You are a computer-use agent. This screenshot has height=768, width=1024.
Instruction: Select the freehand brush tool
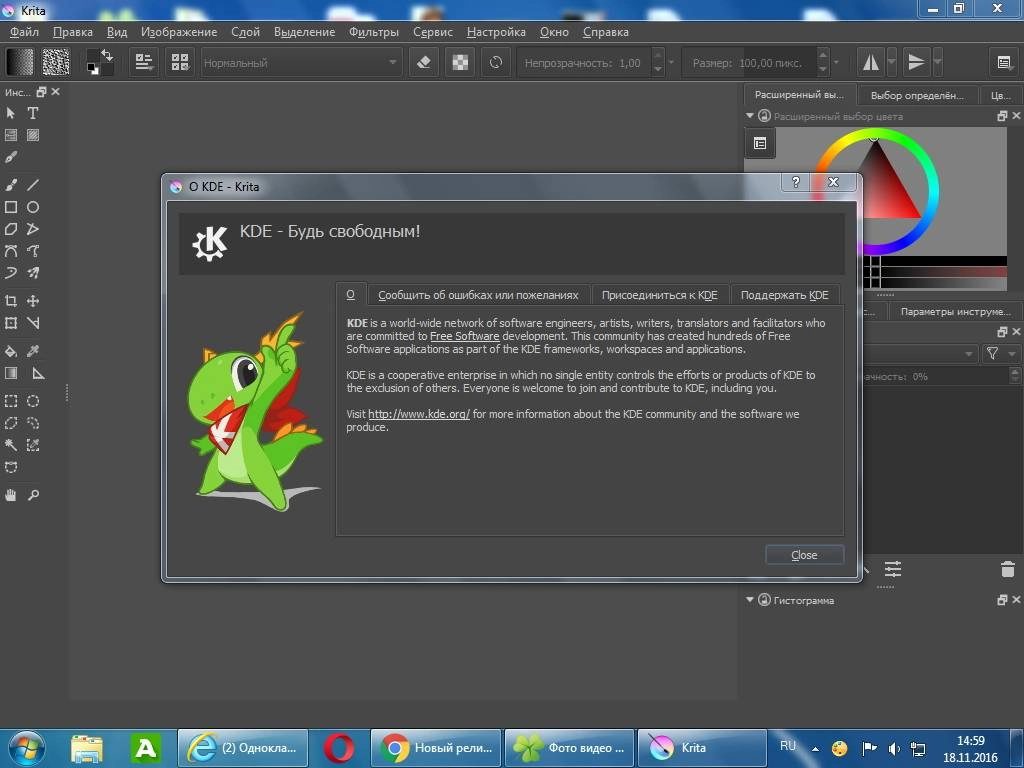point(10,185)
